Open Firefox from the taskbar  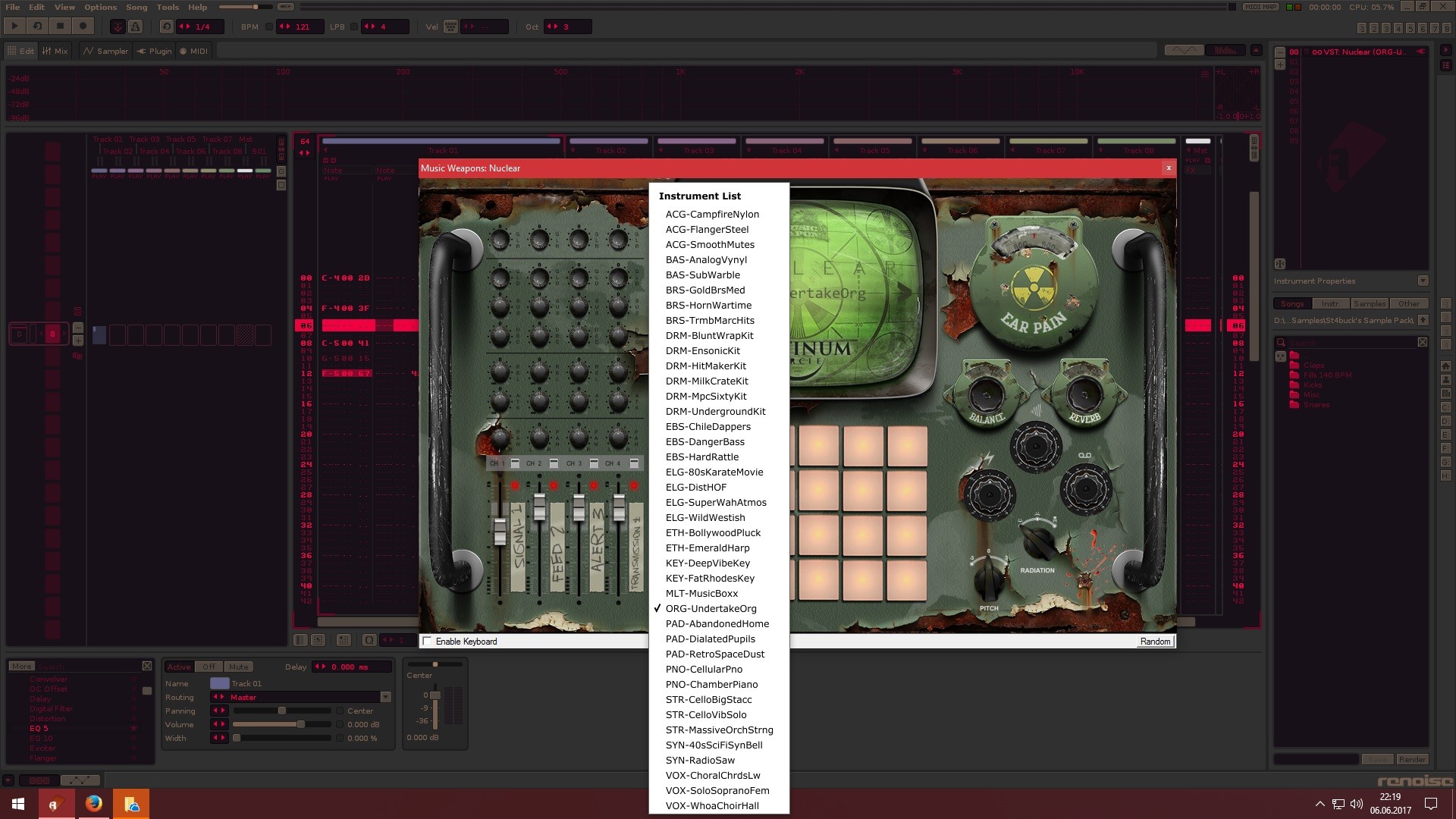94,804
